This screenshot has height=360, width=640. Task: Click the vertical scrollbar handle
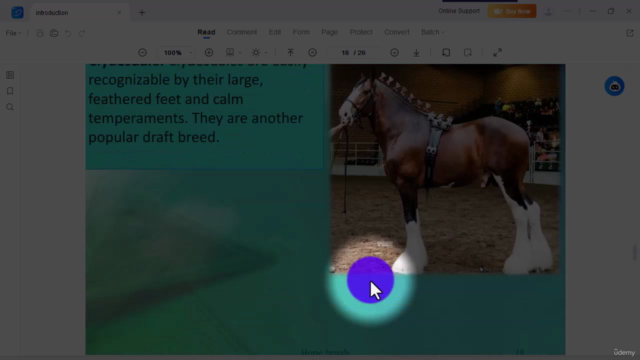click(635, 252)
